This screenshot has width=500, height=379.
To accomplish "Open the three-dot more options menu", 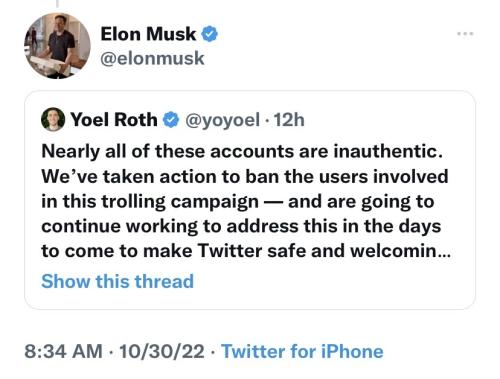I will [x=465, y=33].
